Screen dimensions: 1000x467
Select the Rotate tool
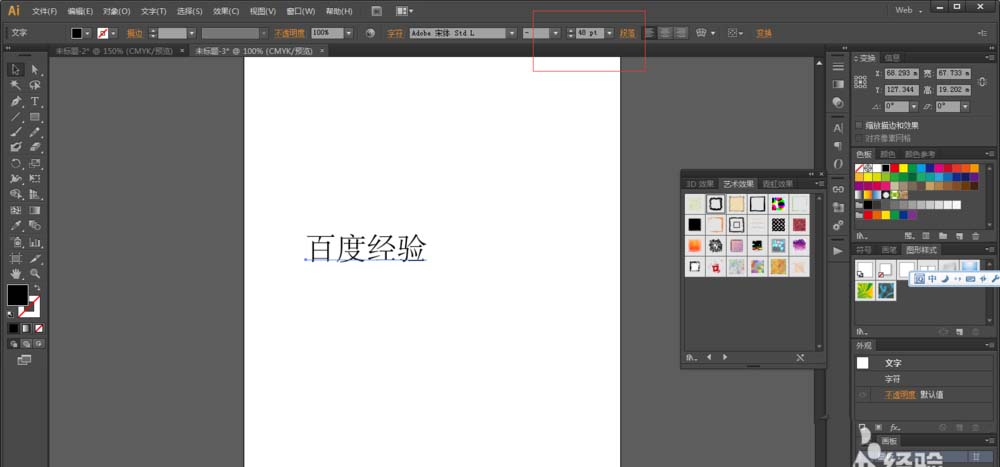(x=16, y=163)
